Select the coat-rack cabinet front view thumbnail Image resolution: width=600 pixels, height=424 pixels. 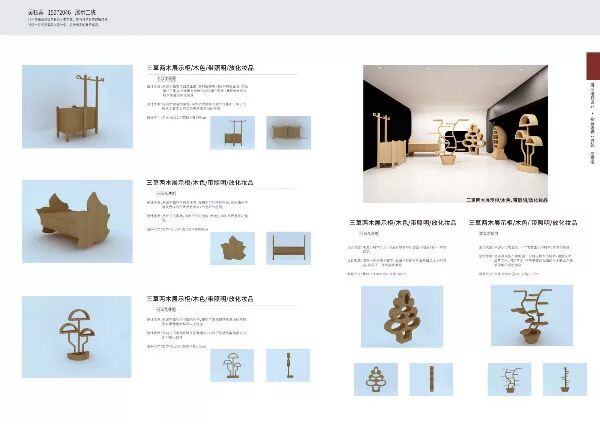233,132
